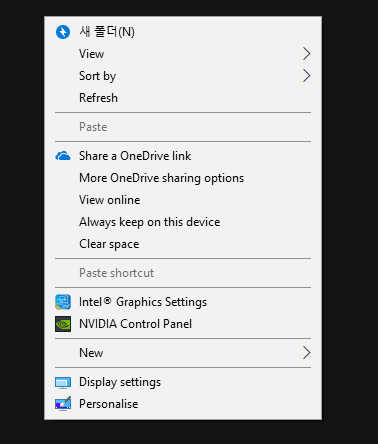Viewport: 378px width, 444px height.
Task: Click the blue lightning icon beside 새 폴더(N)
Action: pyautogui.click(x=63, y=32)
